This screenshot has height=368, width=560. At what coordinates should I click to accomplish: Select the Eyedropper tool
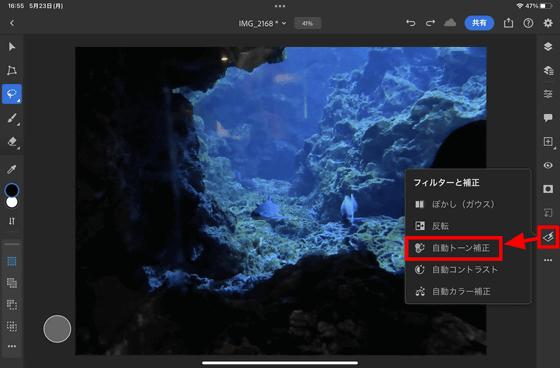[x=12, y=169]
